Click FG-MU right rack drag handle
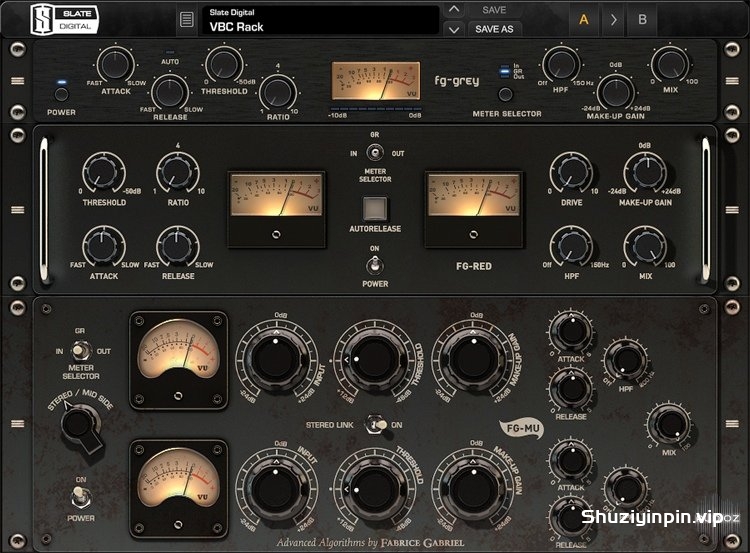 [x=732, y=423]
